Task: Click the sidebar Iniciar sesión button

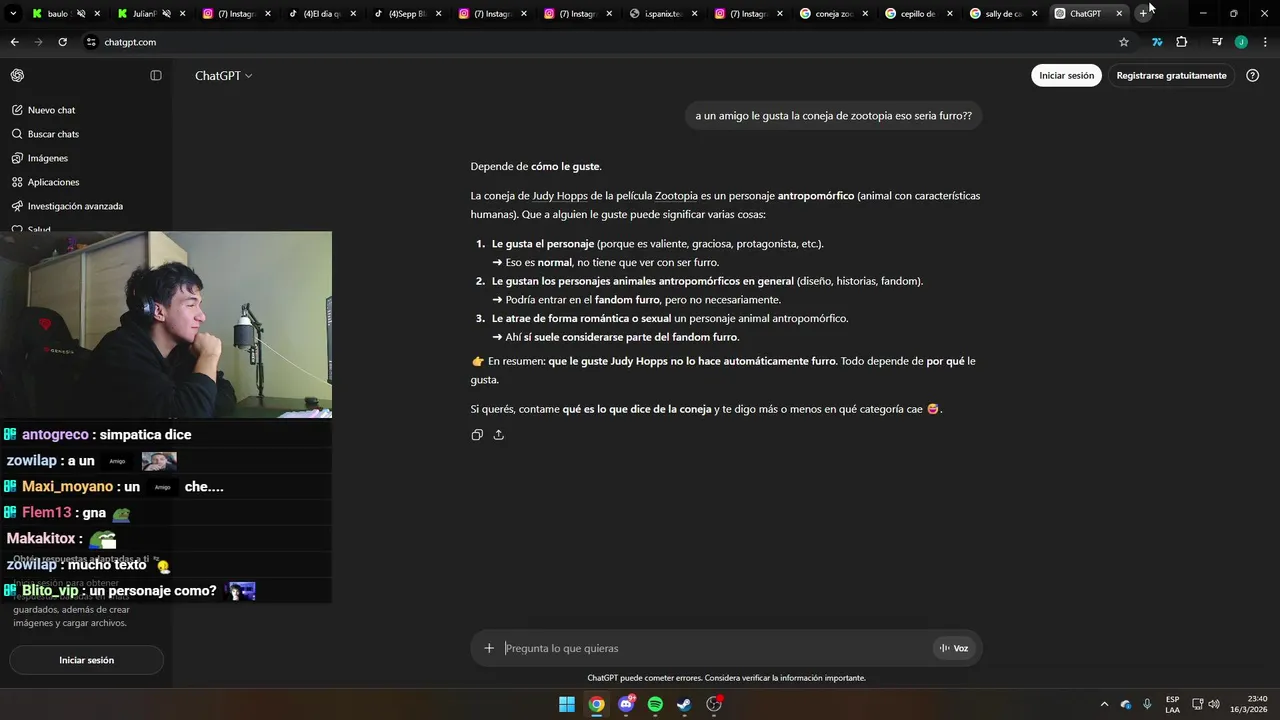Action: pyautogui.click(x=86, y=660)
